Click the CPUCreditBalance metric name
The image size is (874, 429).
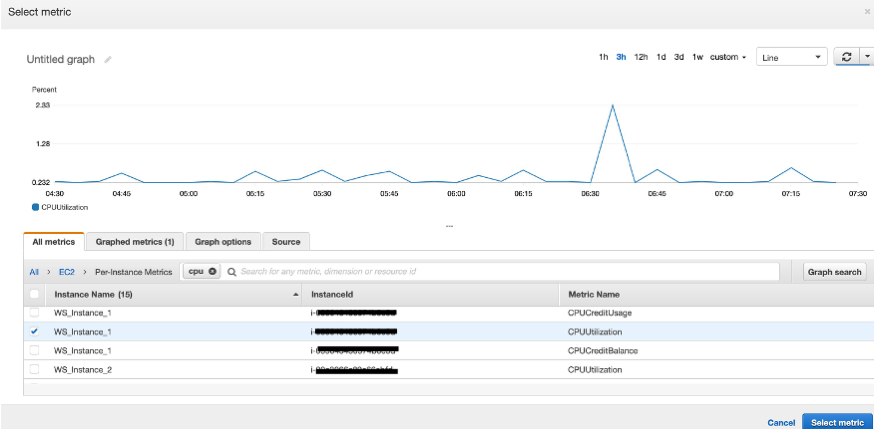pyautogui.click(x=603, y=350)
